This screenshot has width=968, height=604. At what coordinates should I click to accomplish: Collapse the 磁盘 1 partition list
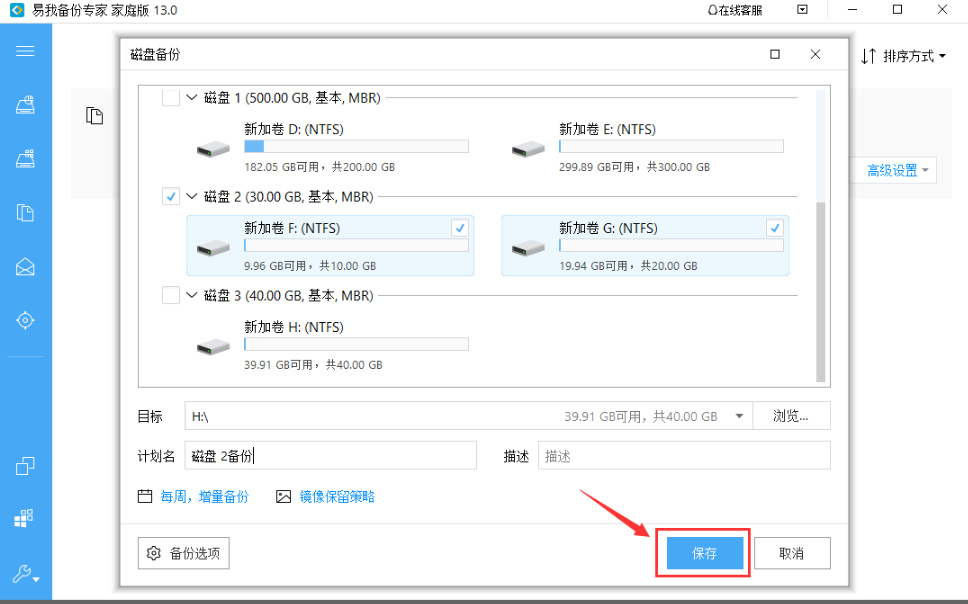pos(191,98)
